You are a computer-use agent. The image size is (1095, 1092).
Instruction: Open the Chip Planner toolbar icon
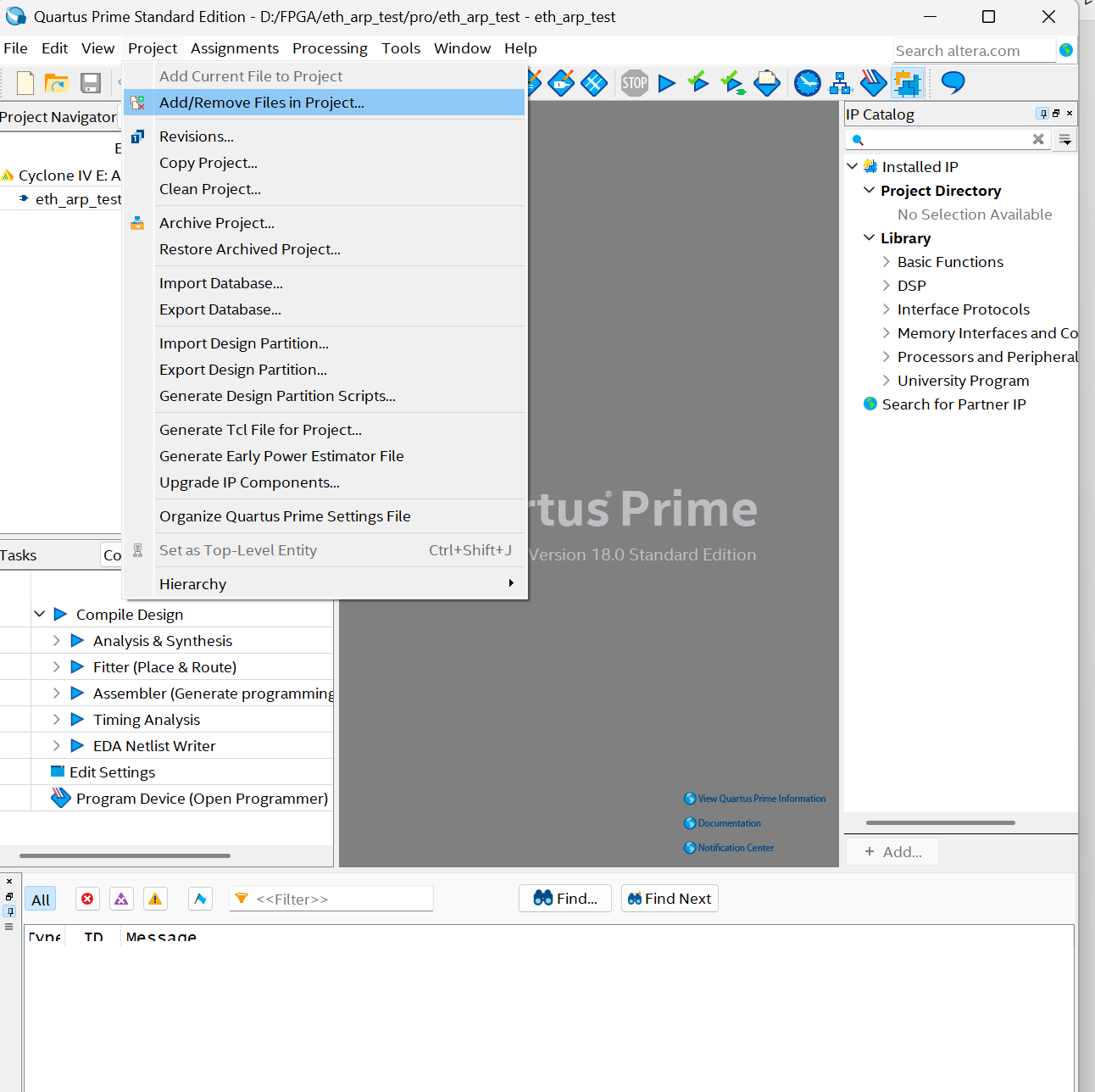tap(594, 83)
